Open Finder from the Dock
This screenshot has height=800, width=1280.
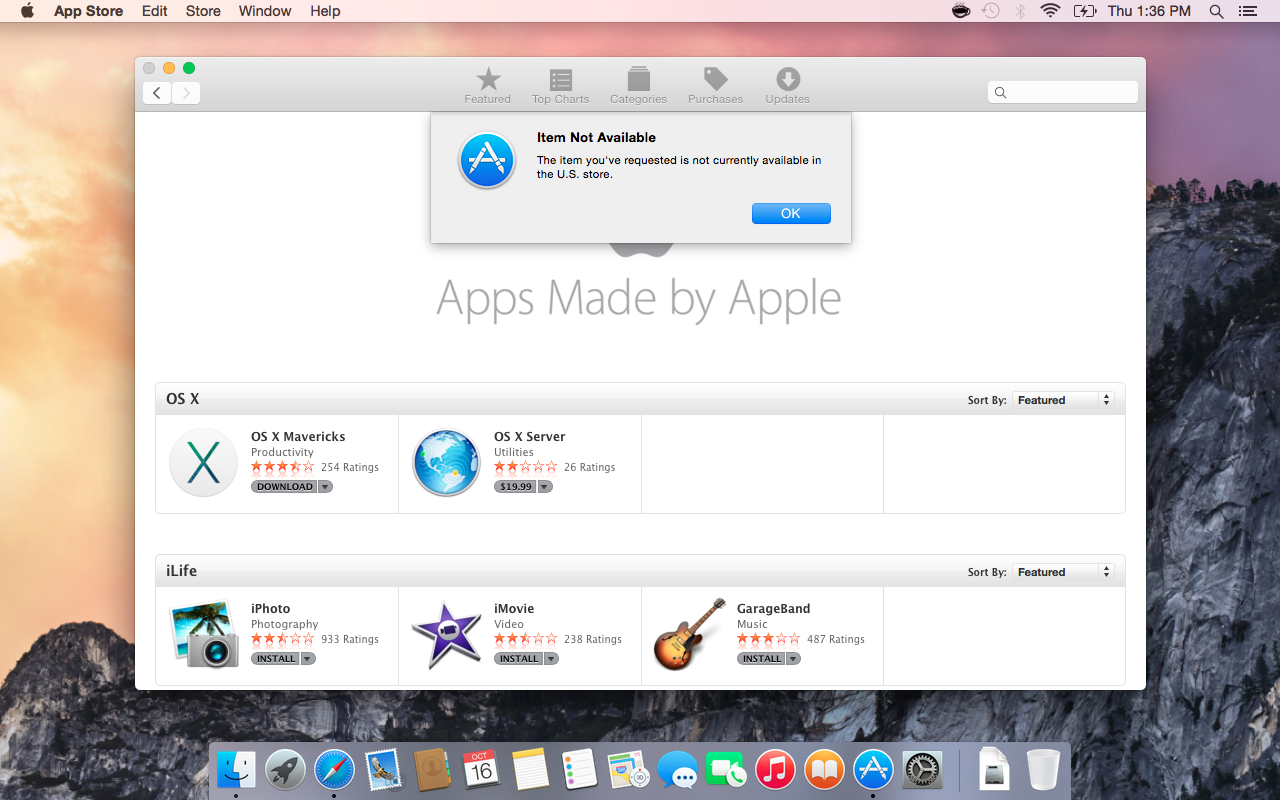tap(237, 769)
